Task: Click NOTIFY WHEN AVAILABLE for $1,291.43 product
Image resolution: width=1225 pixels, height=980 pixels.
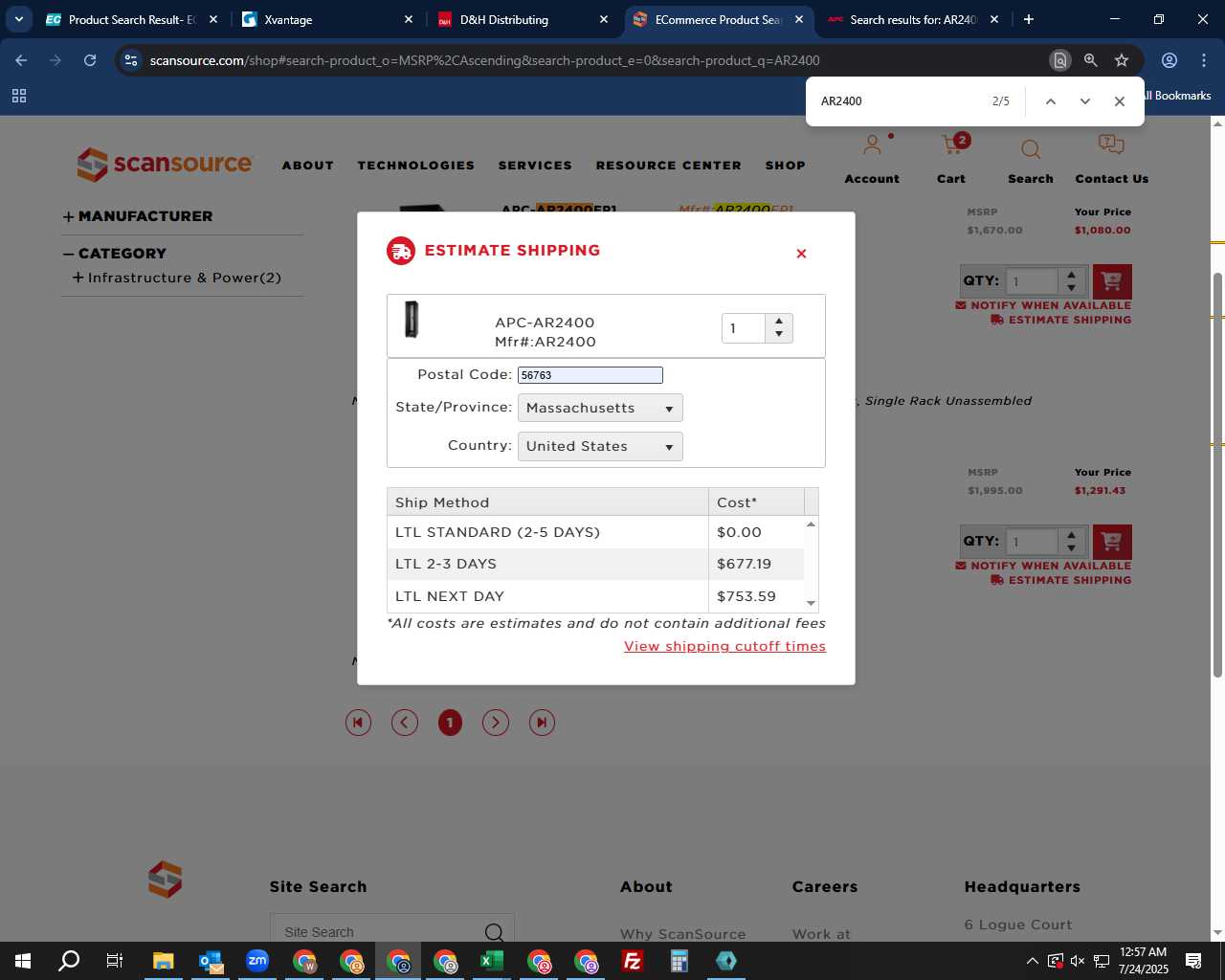Action: 1043,566
